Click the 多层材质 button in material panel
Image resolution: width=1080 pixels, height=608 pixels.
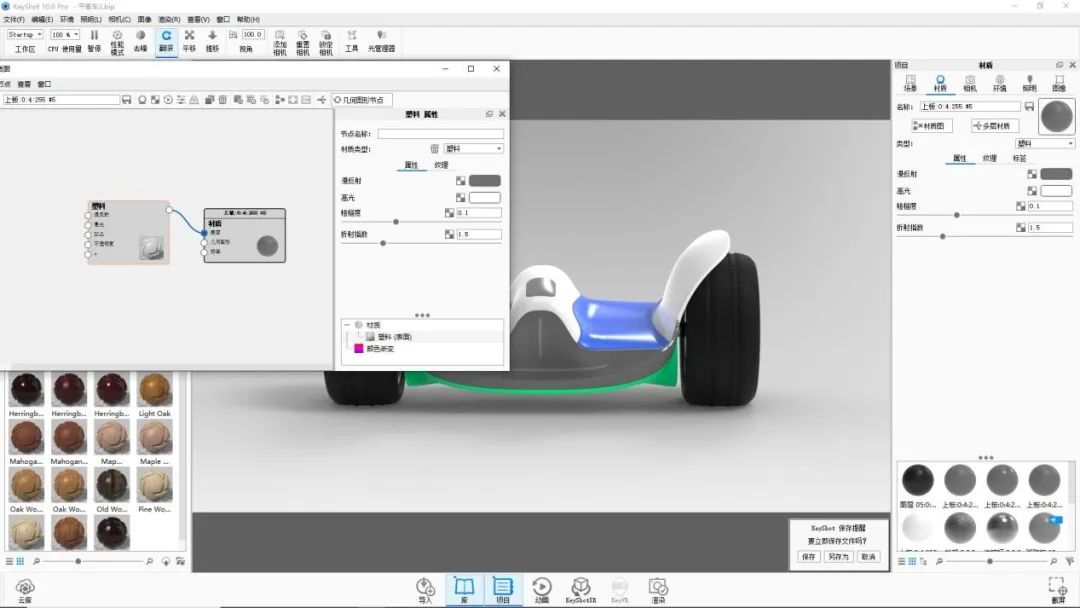point(995,125)
